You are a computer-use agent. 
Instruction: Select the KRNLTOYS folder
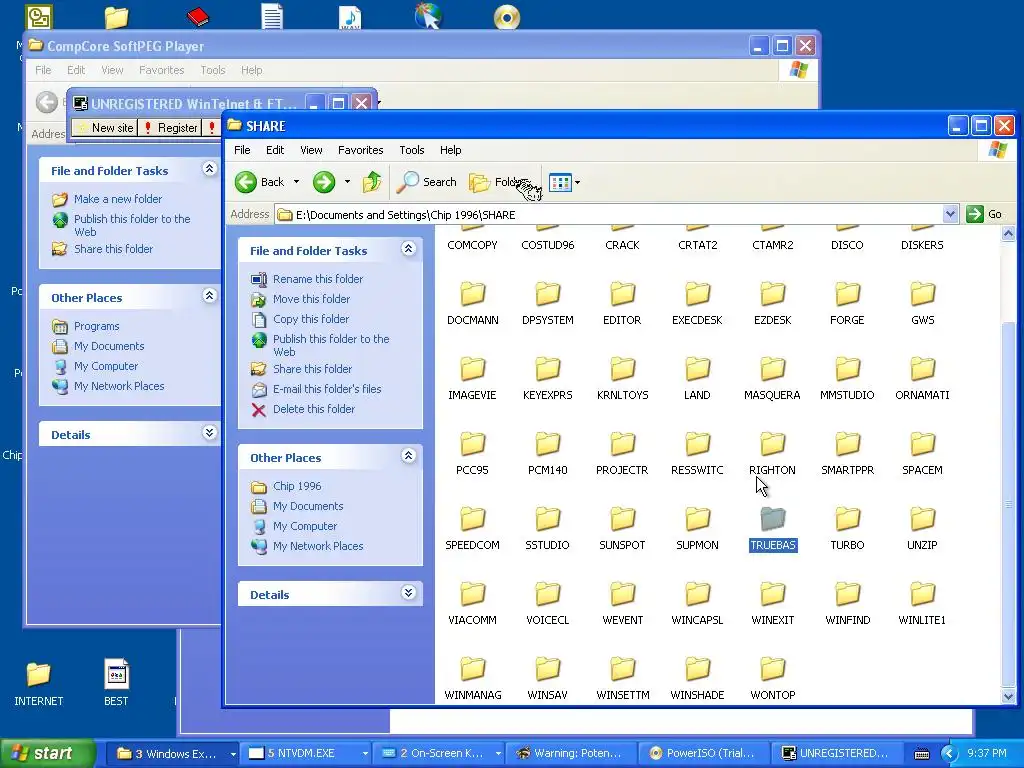[x=622, y=379]
